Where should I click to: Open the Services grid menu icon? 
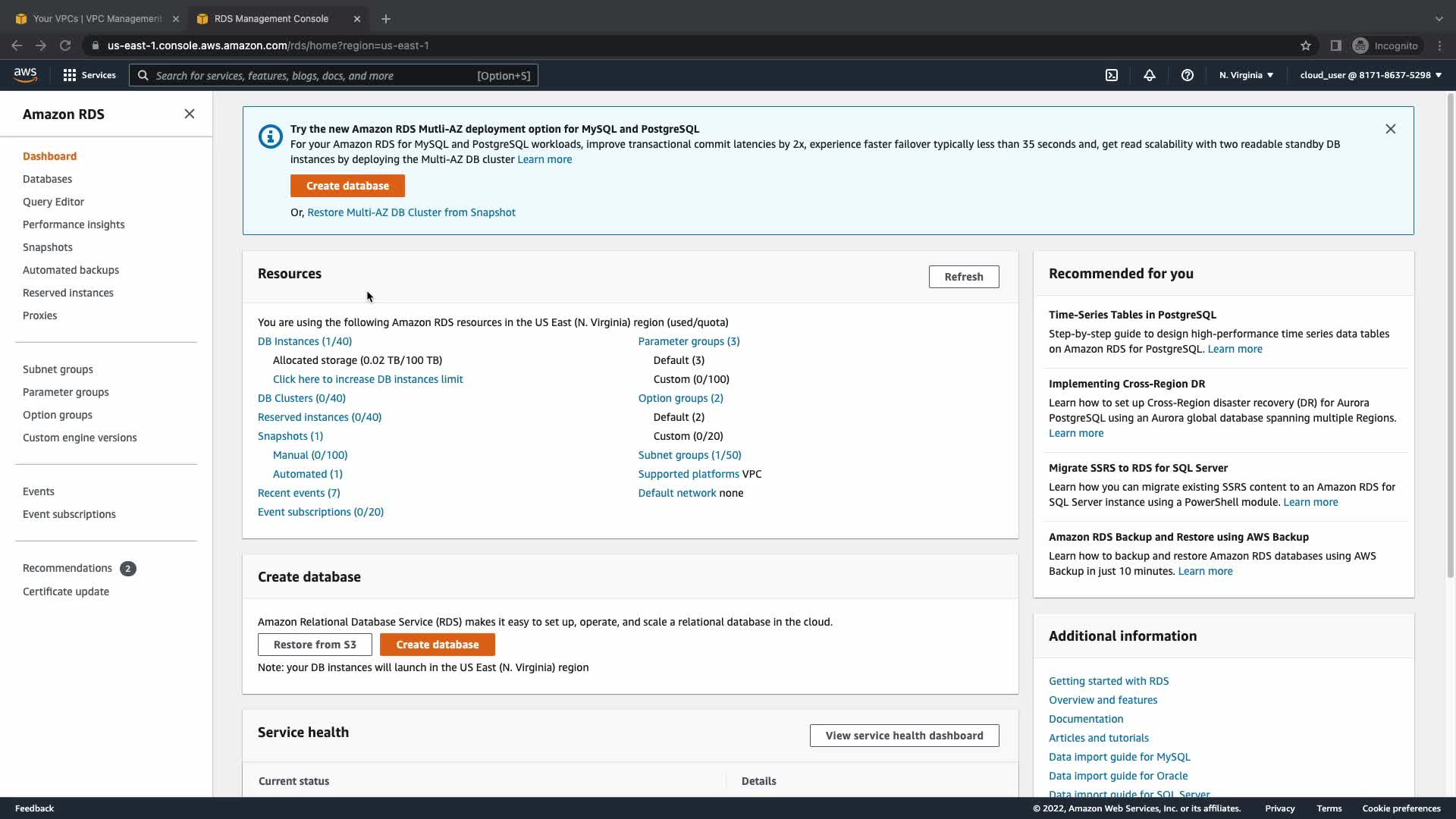click(70, 75)
